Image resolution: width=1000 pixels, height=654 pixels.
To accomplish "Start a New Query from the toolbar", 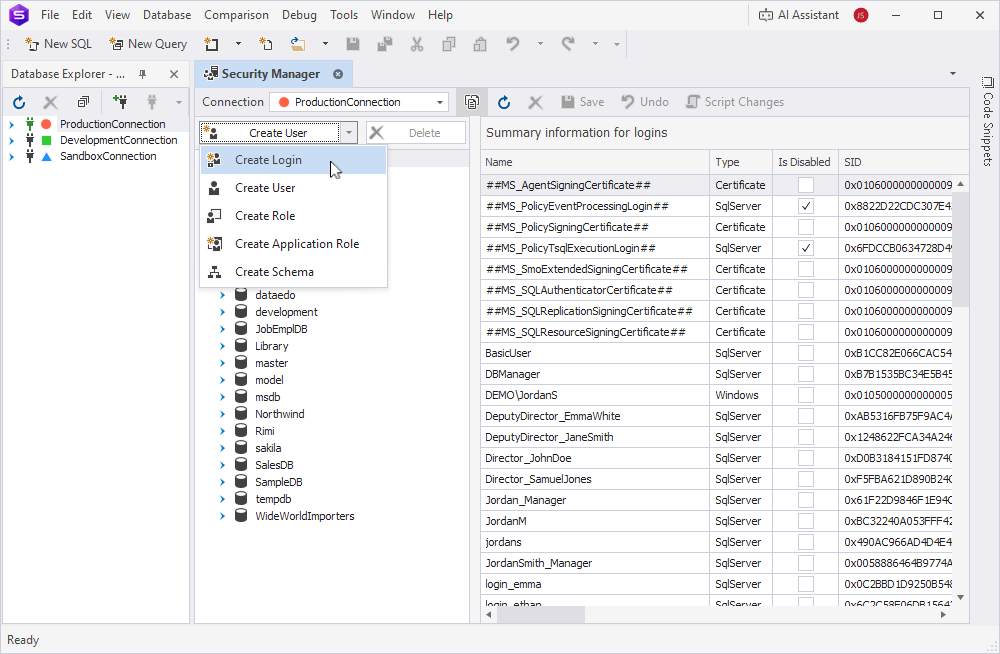I will point(147,44).
